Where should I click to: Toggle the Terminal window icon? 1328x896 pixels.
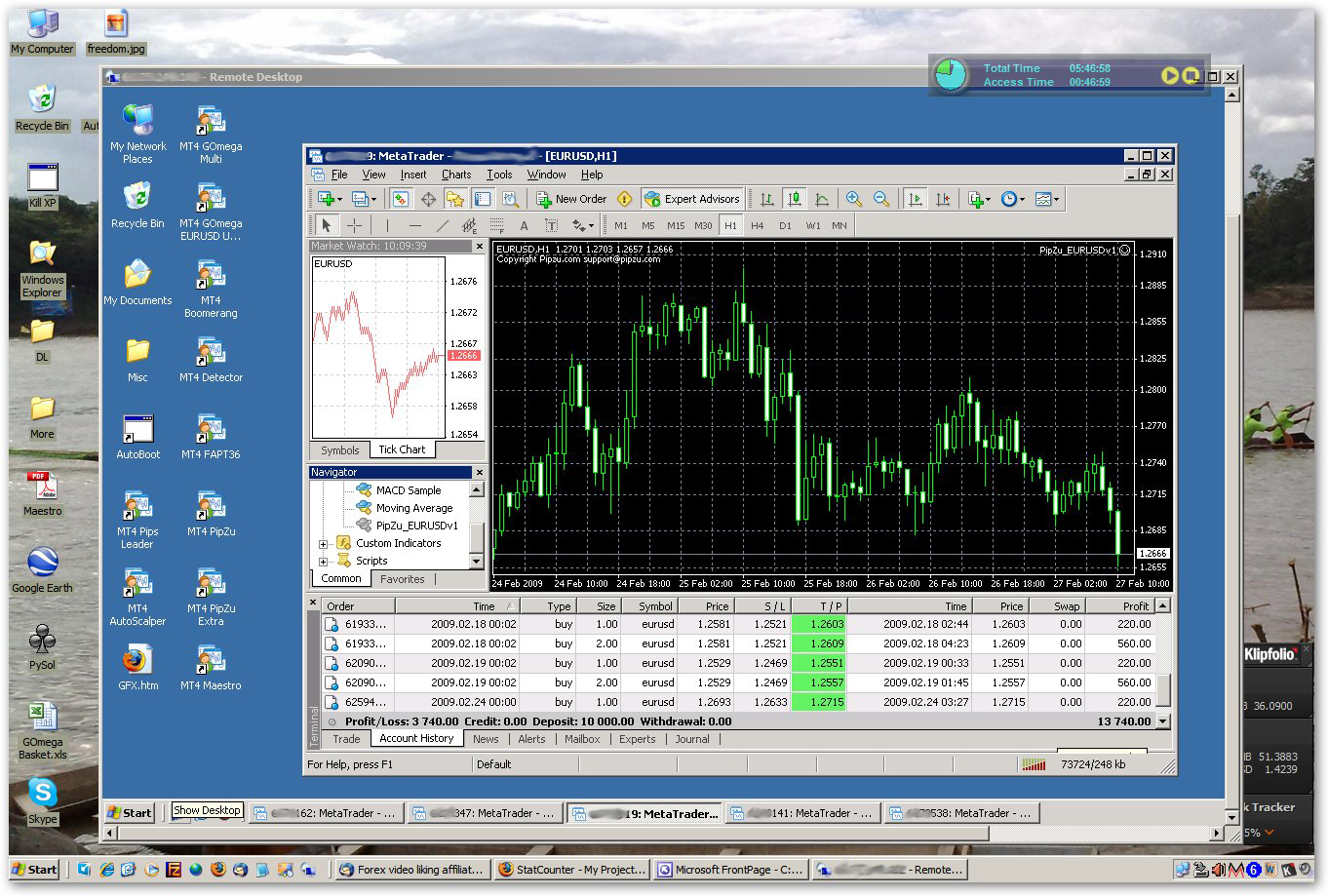tap(483, 199)
